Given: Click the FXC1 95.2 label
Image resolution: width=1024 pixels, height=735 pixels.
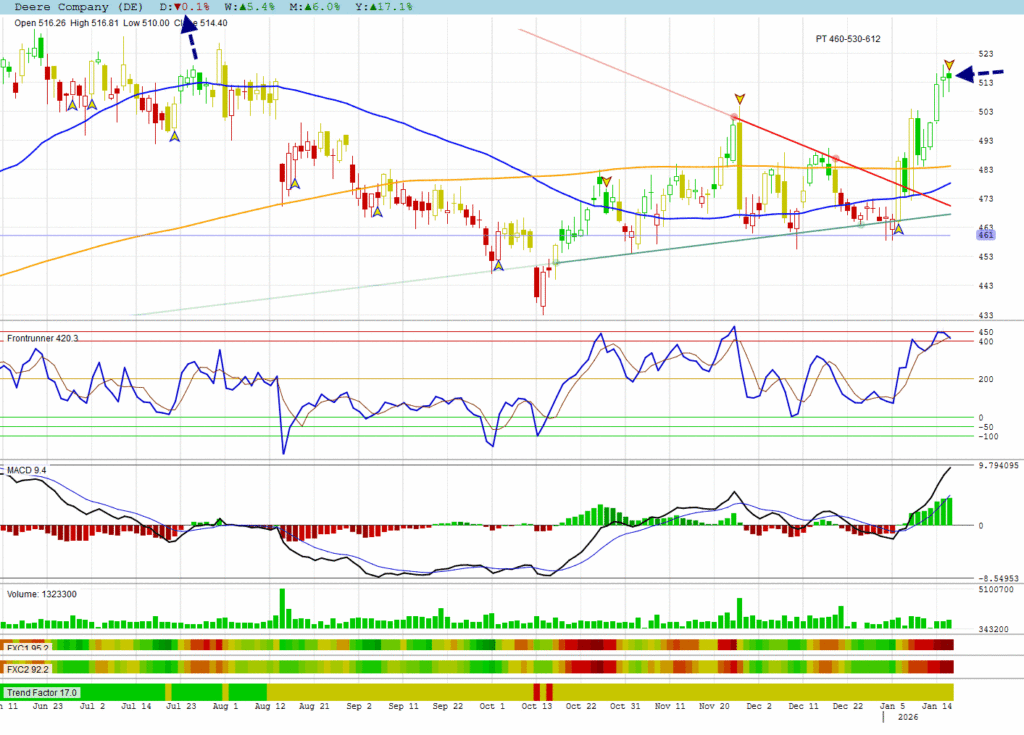Looking at the screenshot, I should coord(27,646).
